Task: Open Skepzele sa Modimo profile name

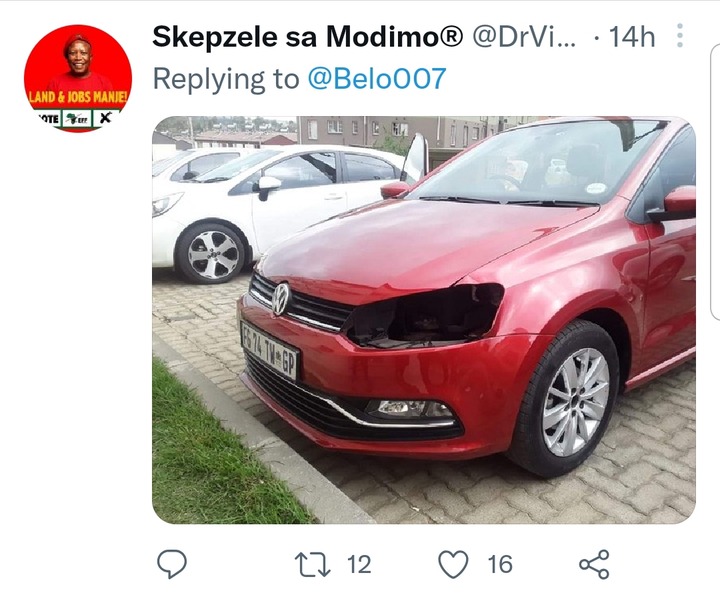Action: point(308,37)
